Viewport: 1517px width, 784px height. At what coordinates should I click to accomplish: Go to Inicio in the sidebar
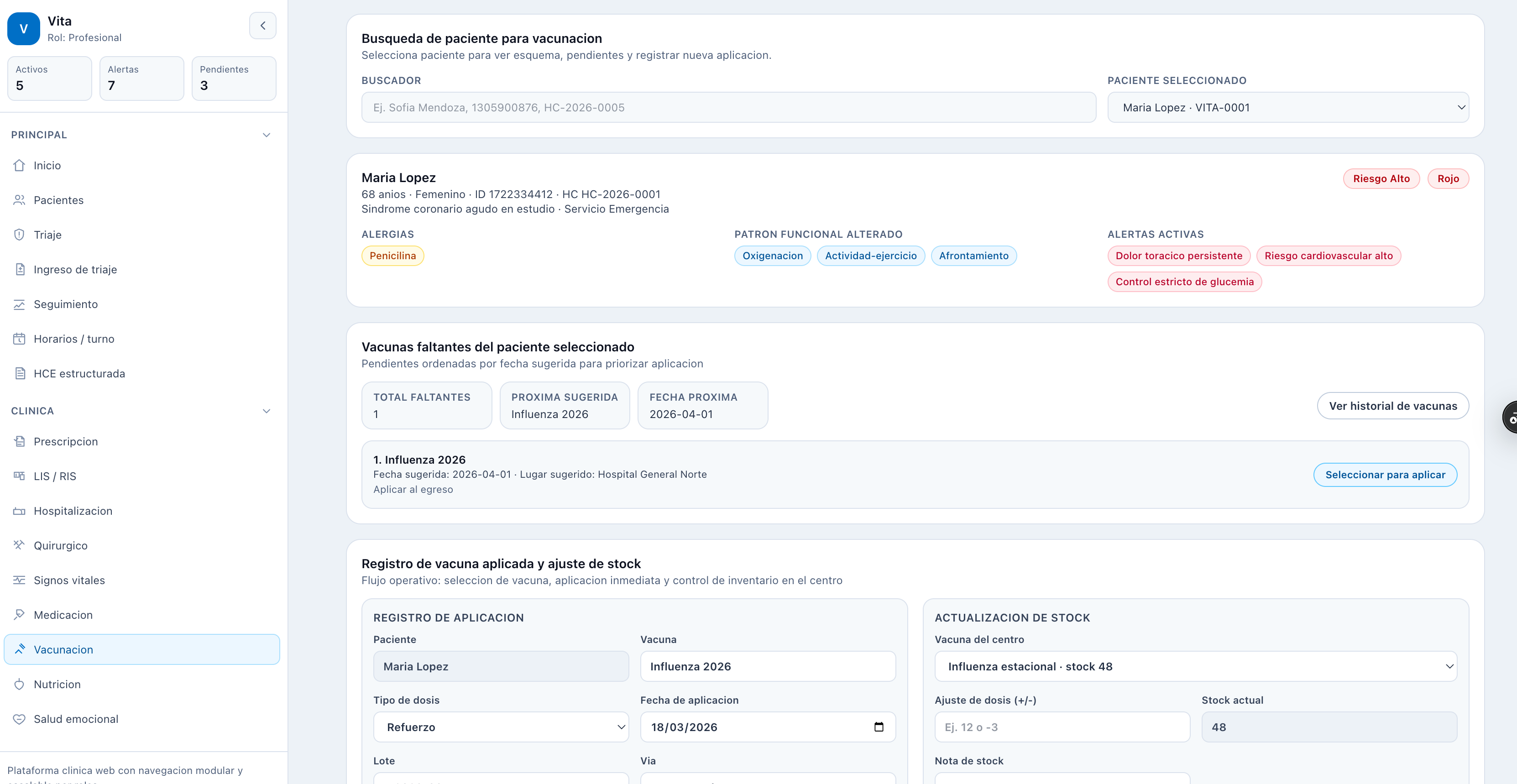point(142,166)
